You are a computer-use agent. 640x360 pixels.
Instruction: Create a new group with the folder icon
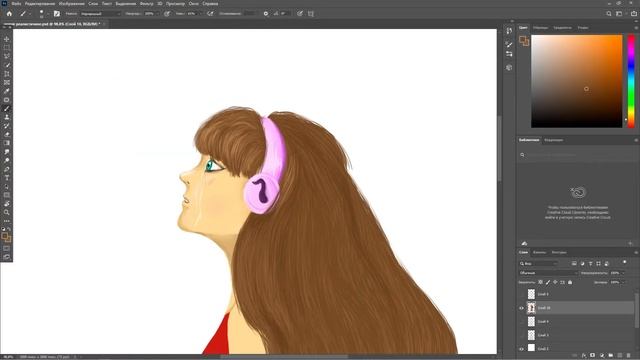pyautogui.click(x=611, y=356)
